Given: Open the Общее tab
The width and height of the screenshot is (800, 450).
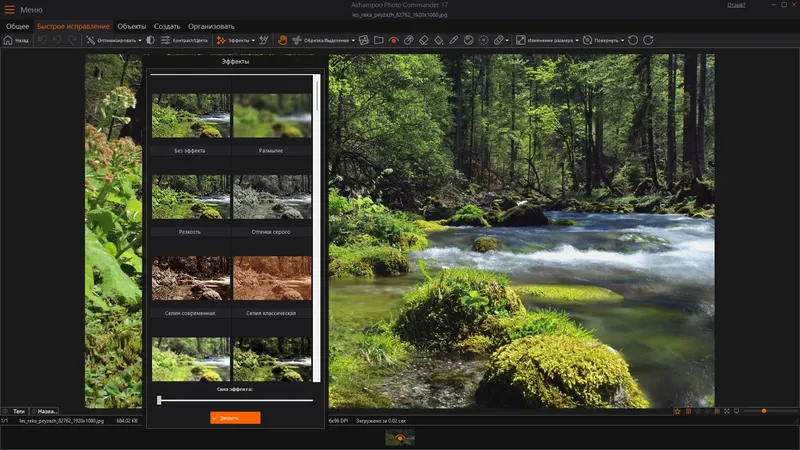Looking at the screenshot, I should (x=17, y=26).
